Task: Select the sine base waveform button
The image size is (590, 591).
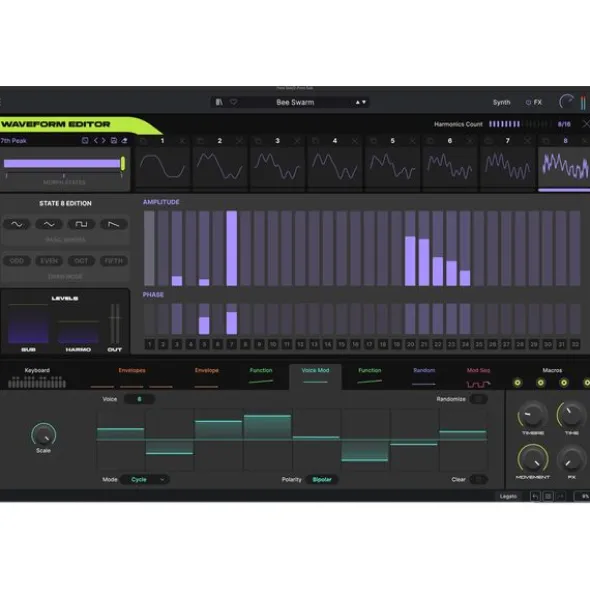Action: pyautogui.click(x=17, y=224)
